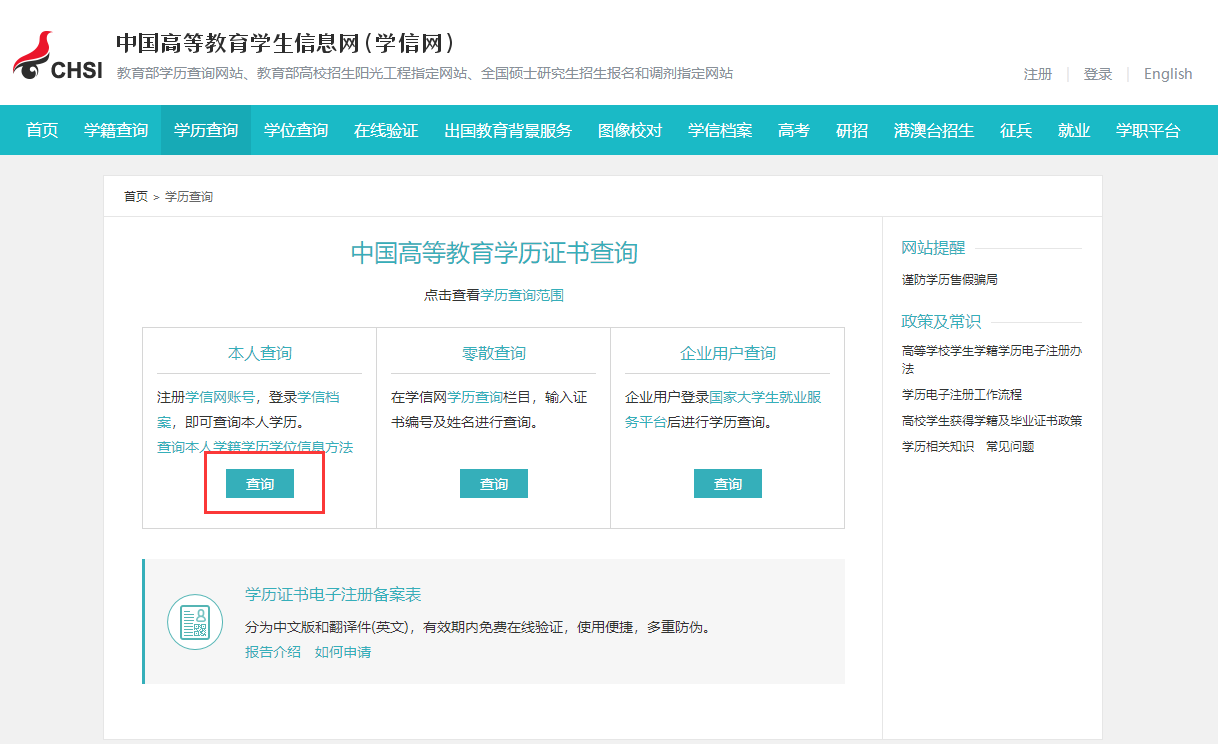Open 高等学校学生学籍学历电子注册办法 link
Image resolution: width=1218 pixels, height=744 pixels.
pos(992,360)
